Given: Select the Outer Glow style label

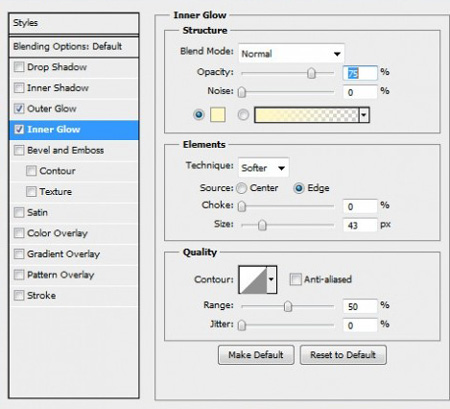Looking at the screenshot, I should pyautogui.click(x=52, y=109).
